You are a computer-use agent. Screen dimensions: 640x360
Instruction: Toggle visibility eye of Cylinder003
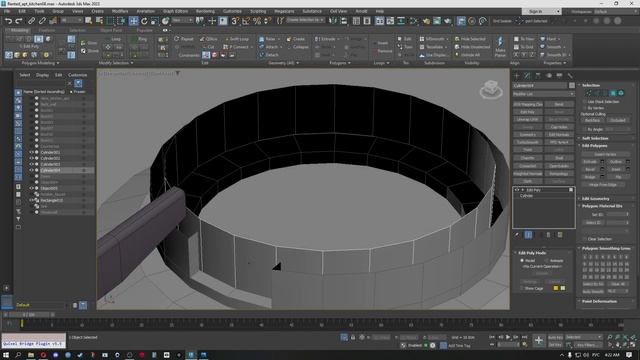[31, 164]
